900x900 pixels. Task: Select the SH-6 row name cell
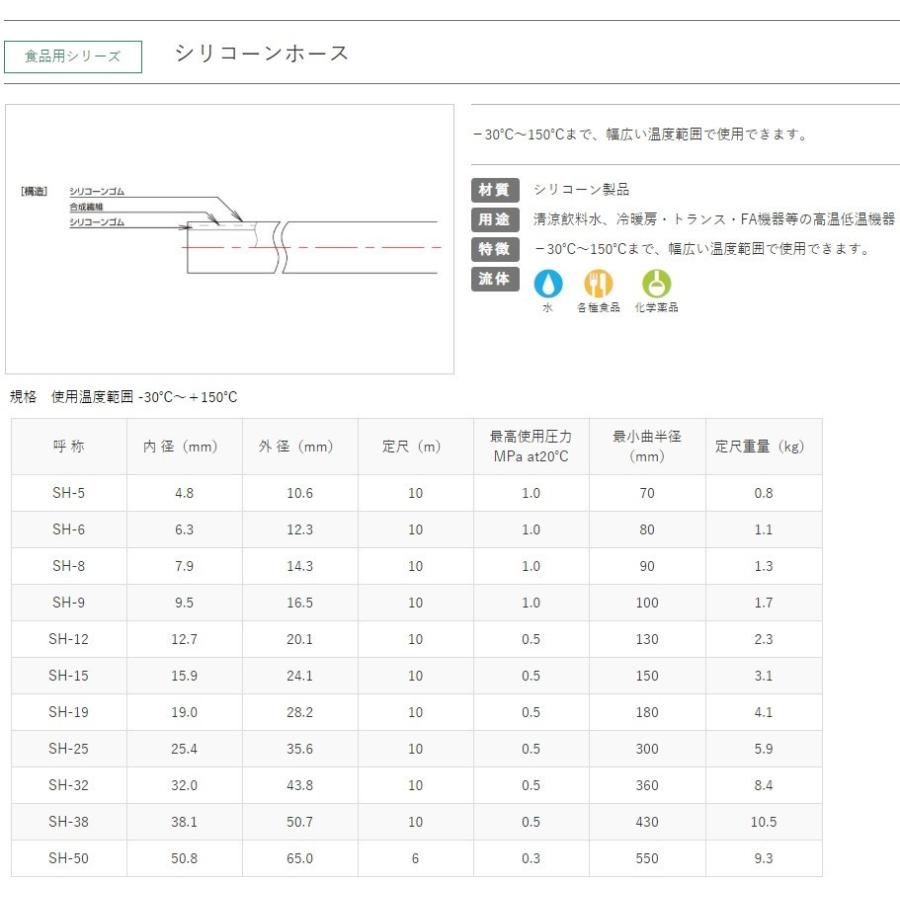[x=69, y=529]
